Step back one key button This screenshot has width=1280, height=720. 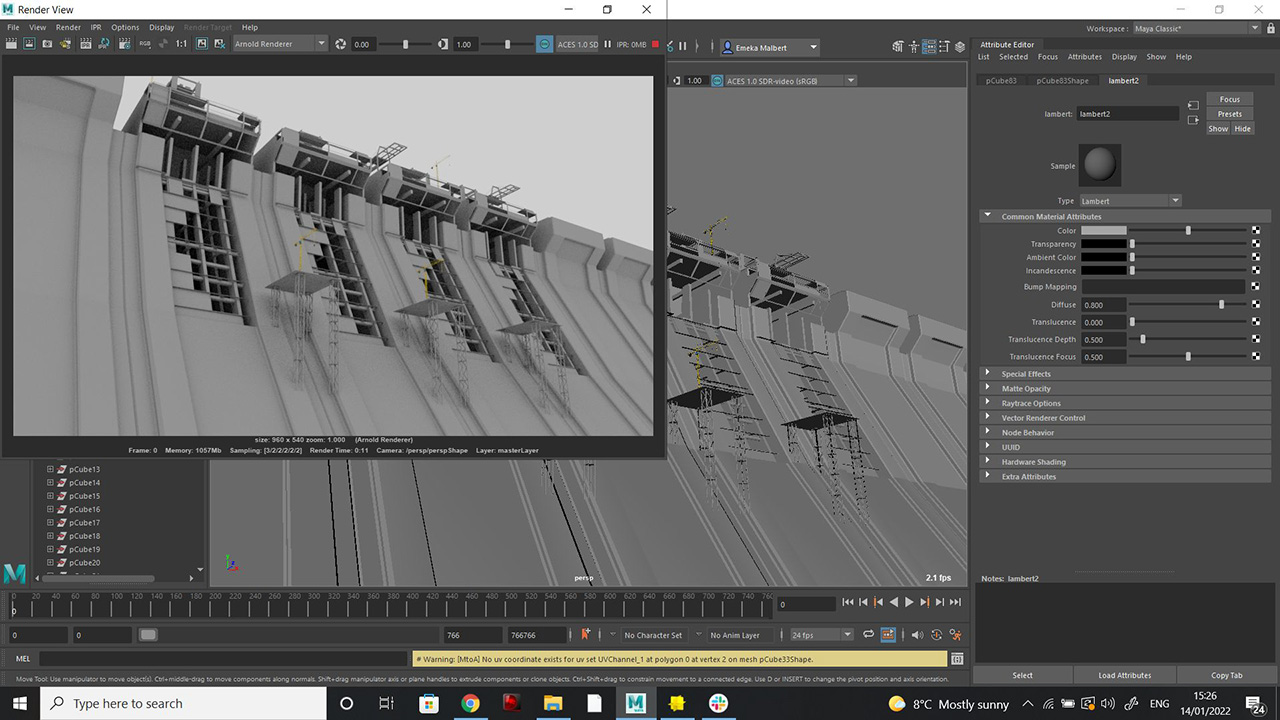click(878, 602)
